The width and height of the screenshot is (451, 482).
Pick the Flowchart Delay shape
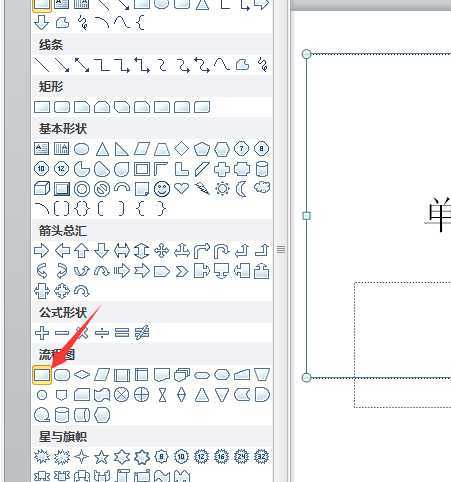point(262,395)
